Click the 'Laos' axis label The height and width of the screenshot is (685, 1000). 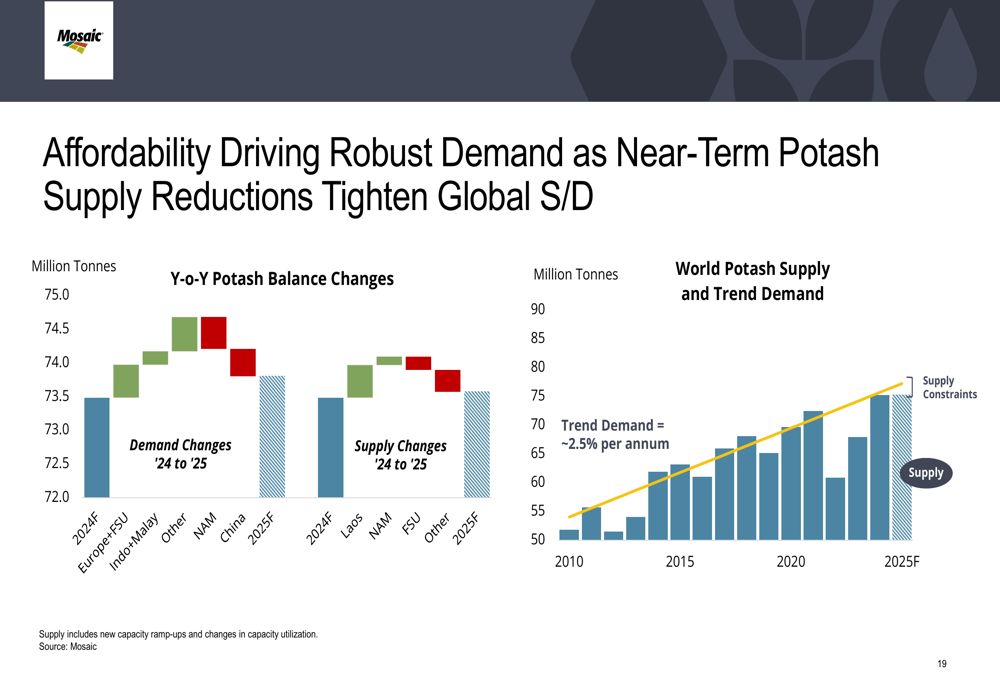tap(351, 526)
